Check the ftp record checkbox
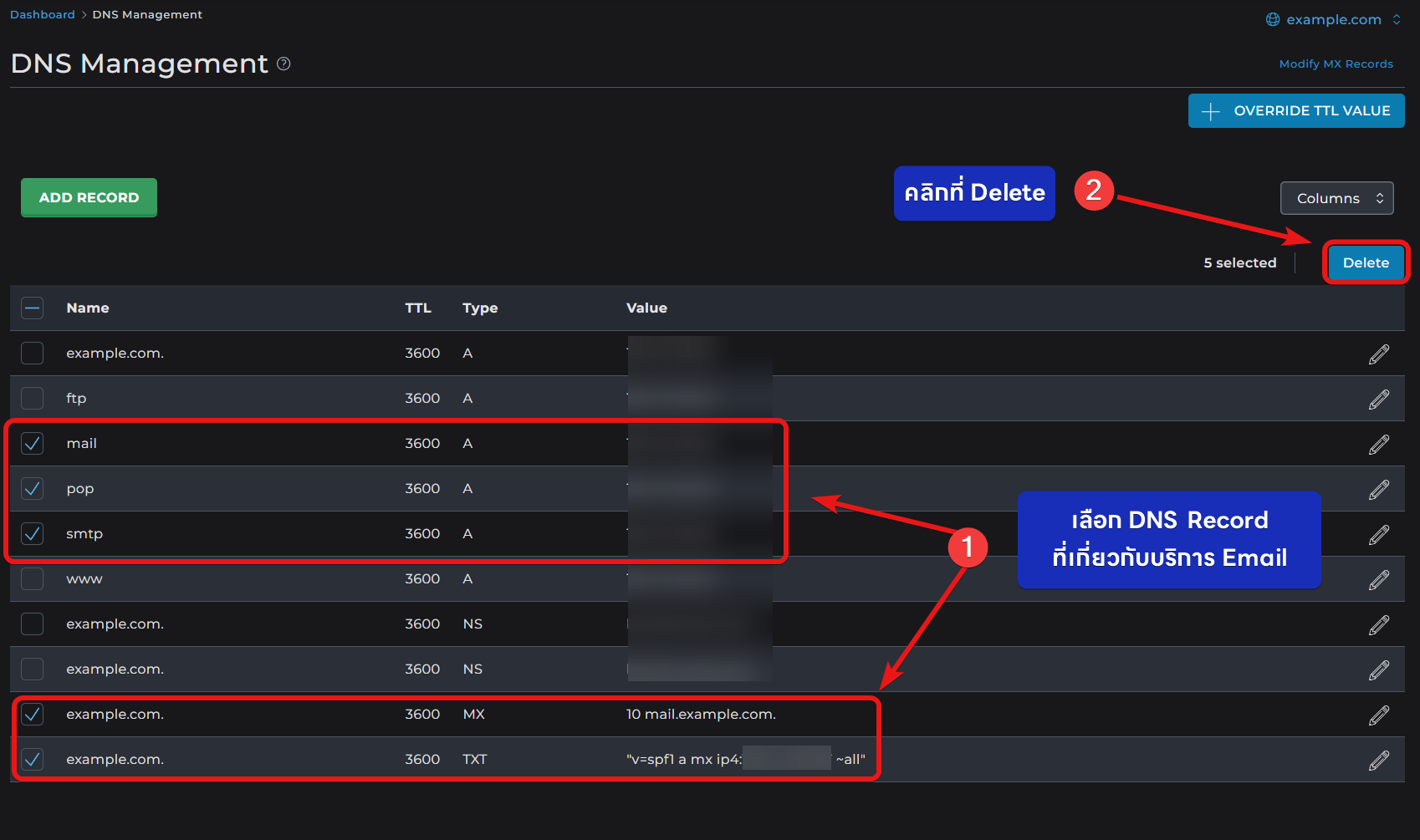 (x=32, y=398)
